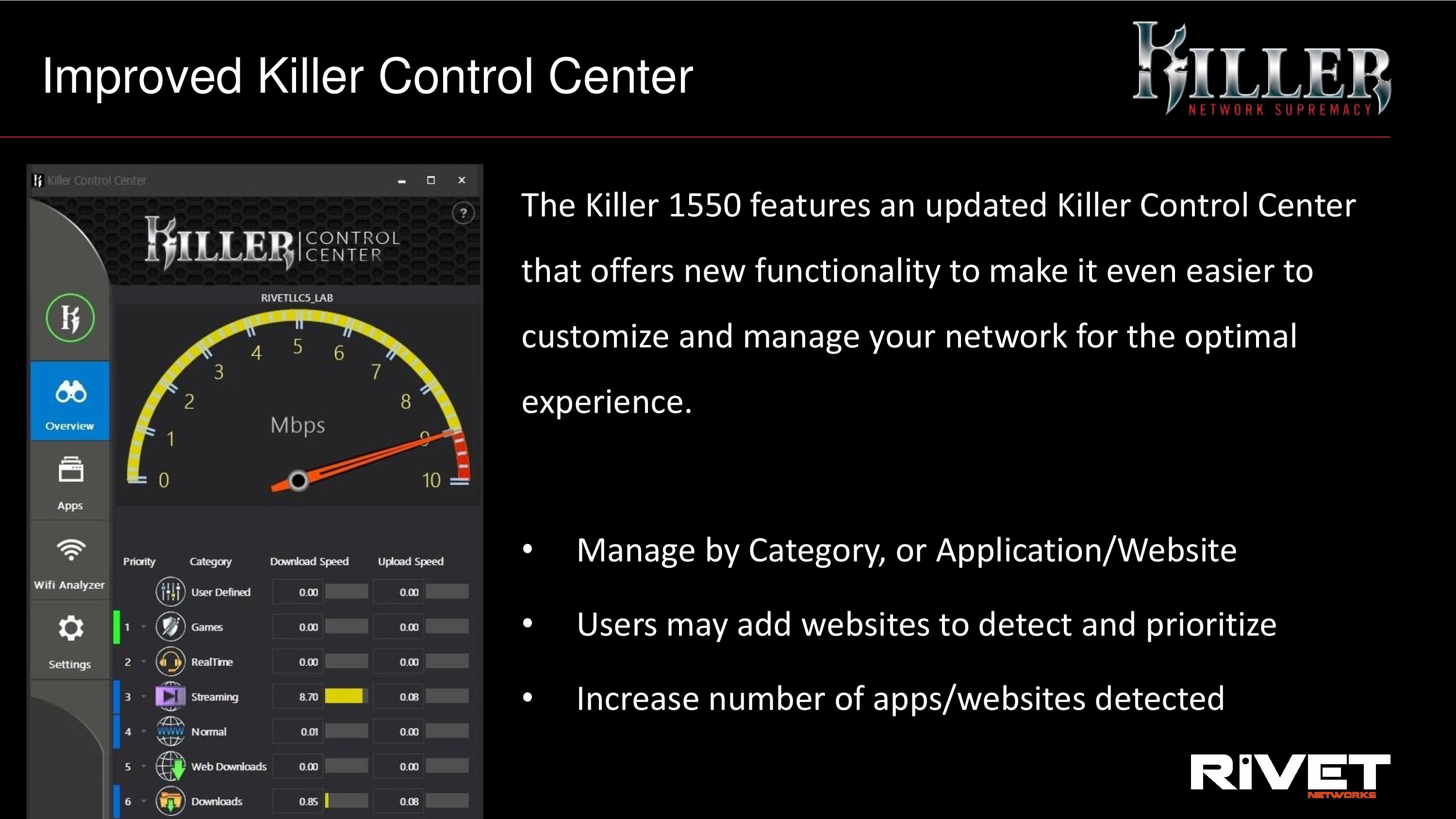Screen dimensions: 1456x819
Task: Click the Streaming download speed bar
Action: tap(345, 696)
